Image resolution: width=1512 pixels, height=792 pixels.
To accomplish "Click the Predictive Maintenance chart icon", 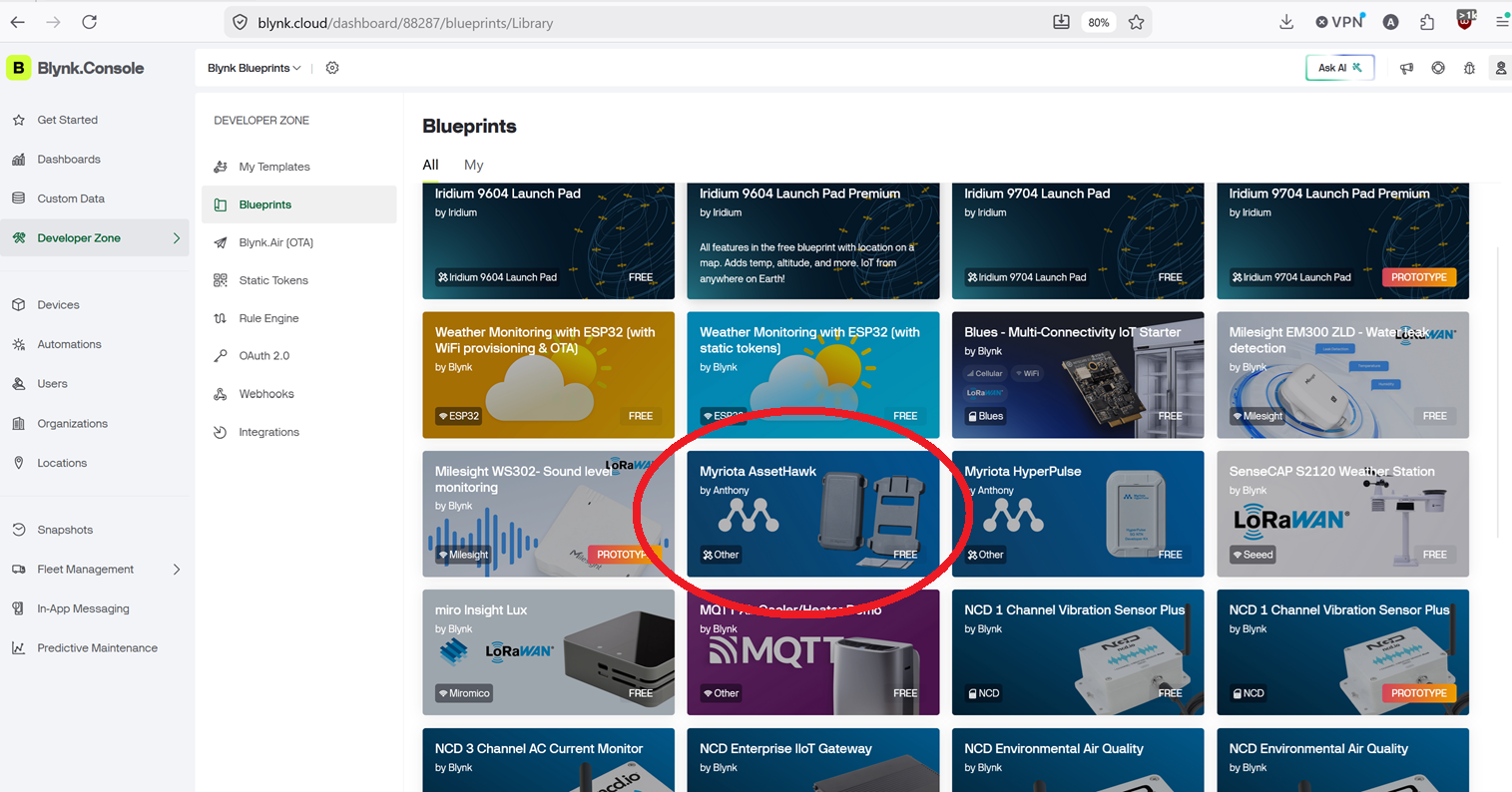I will click(19, 647).
